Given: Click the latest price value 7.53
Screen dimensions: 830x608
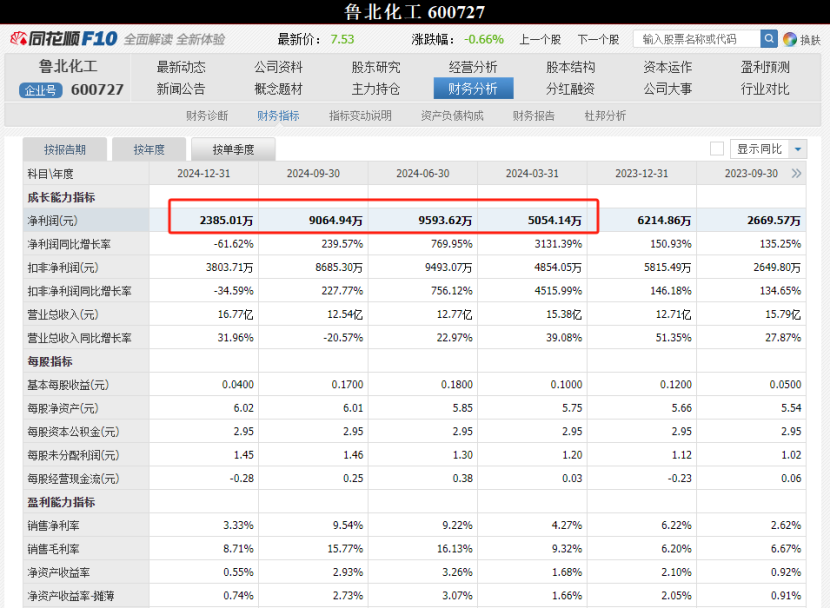Looking at the screenshot, I should point(342,39).
